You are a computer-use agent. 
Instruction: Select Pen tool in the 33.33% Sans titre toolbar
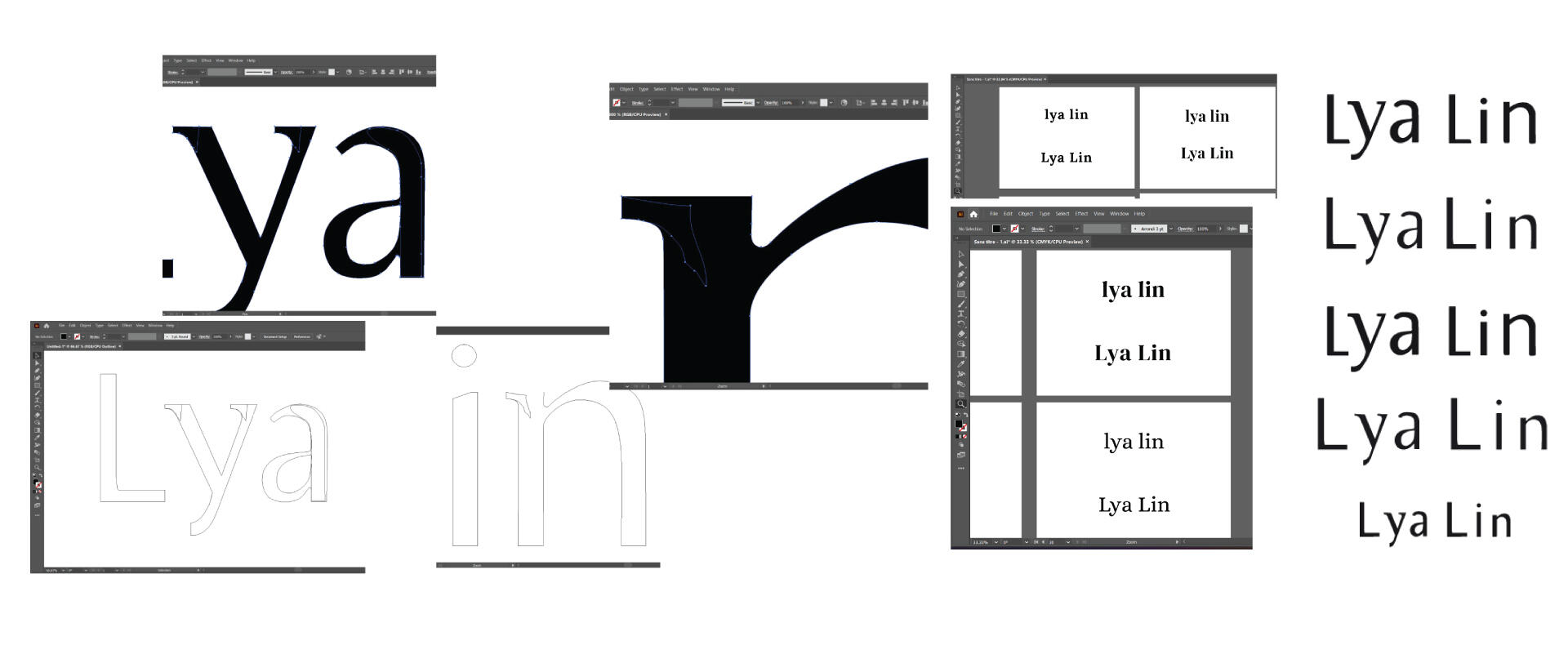(961, 274)
